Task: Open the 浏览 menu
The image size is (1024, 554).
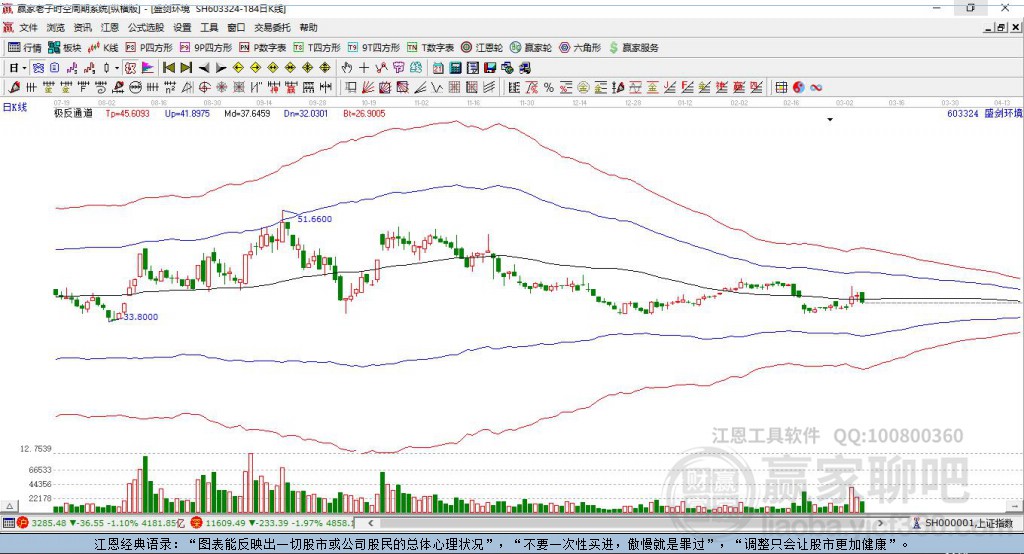Action: coord(56,27)
